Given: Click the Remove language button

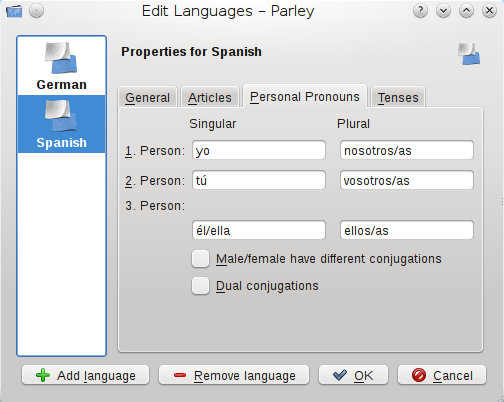Looking at the screenshot, I should coord(234,375).
